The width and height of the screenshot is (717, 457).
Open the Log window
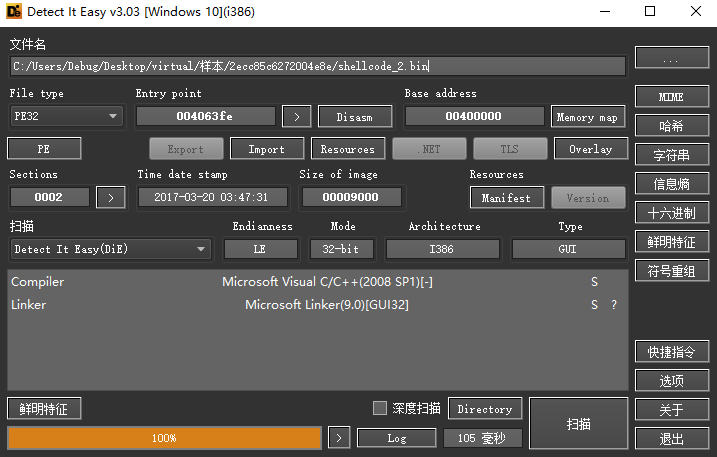tap(396, 438)
